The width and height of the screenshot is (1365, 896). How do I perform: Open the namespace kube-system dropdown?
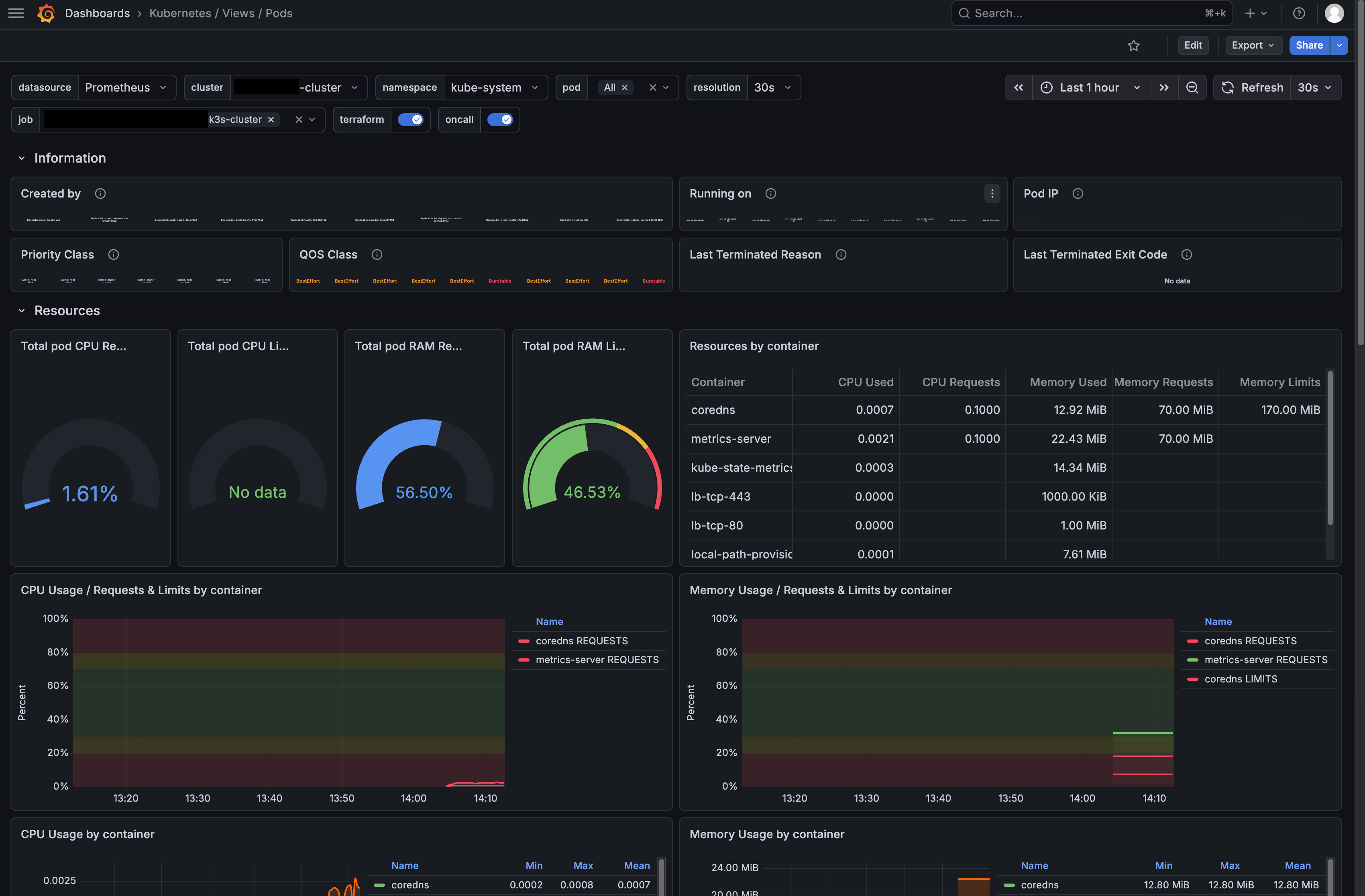click(494, 87)
